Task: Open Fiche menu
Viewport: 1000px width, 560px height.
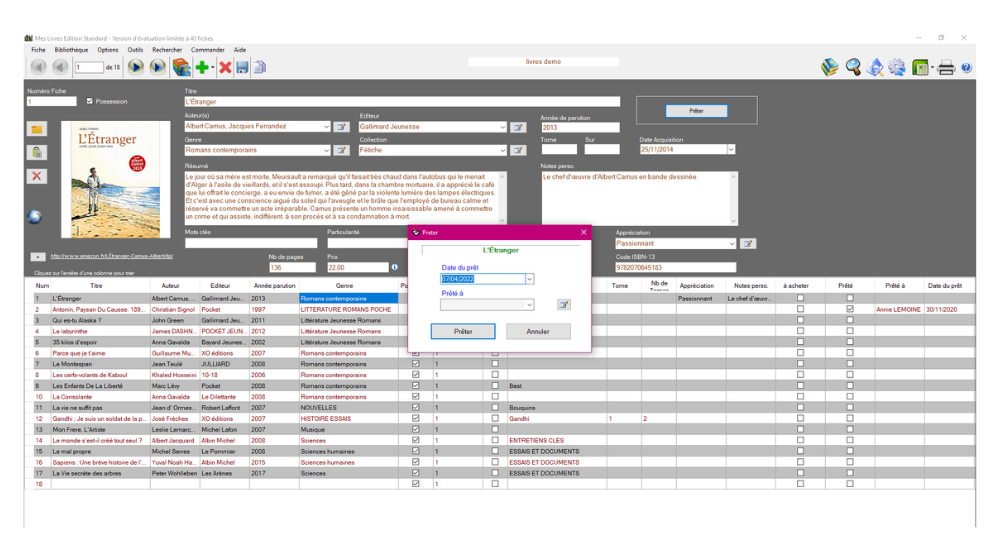Action: [x=38, y=50]
